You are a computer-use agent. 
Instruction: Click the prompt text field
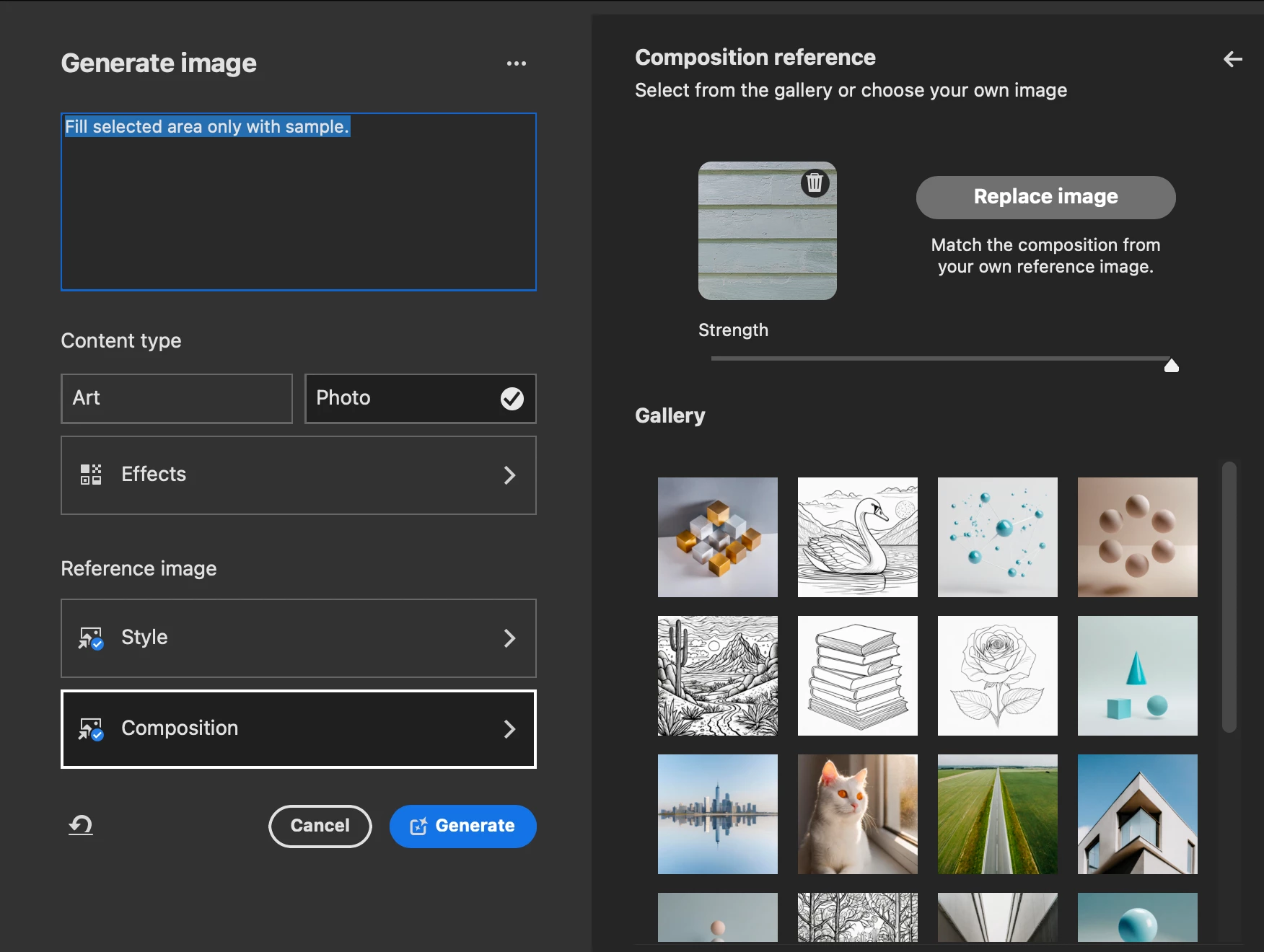click(x=299, y=202)
